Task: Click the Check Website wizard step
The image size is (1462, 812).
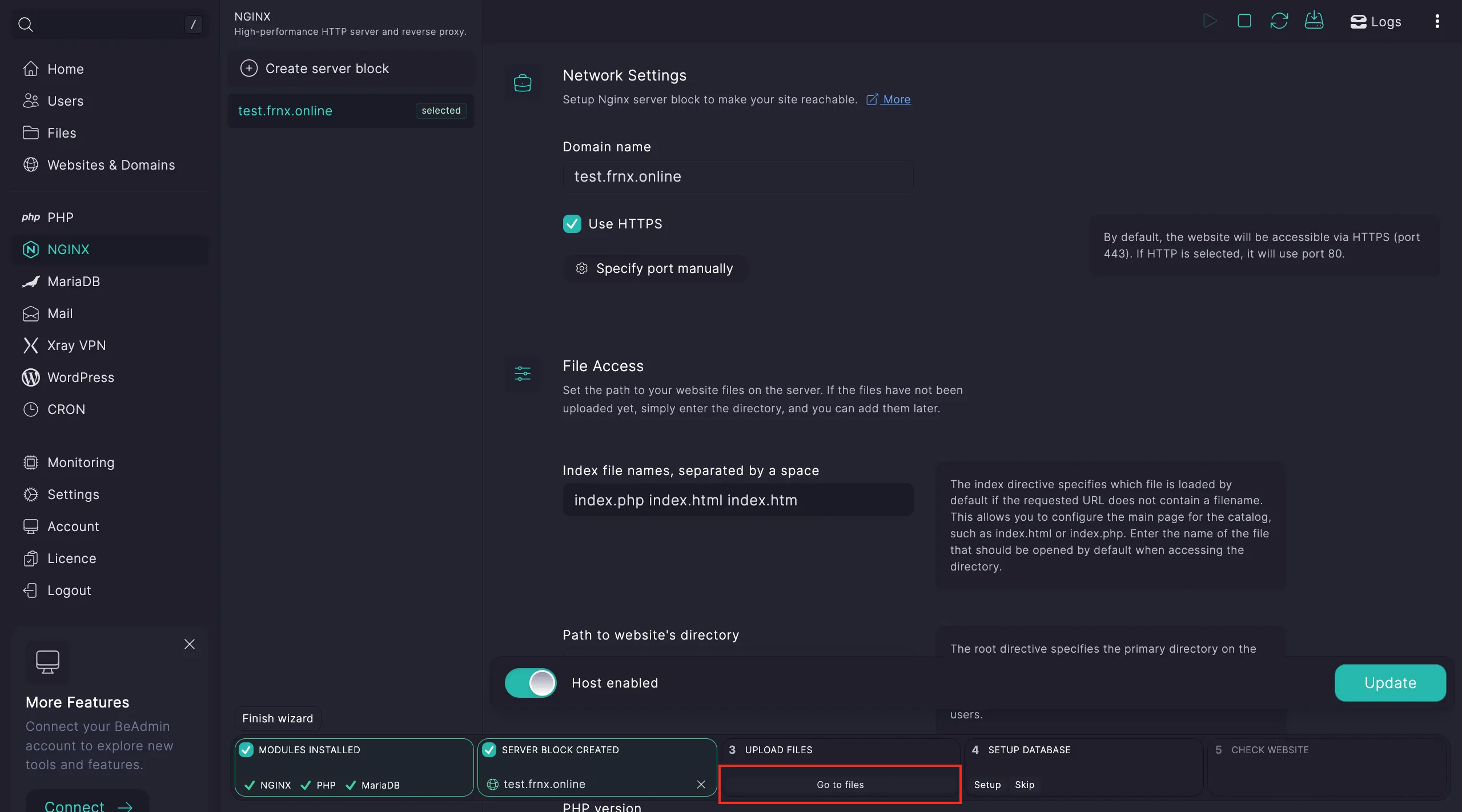Action: click(x=1327, y=767)
